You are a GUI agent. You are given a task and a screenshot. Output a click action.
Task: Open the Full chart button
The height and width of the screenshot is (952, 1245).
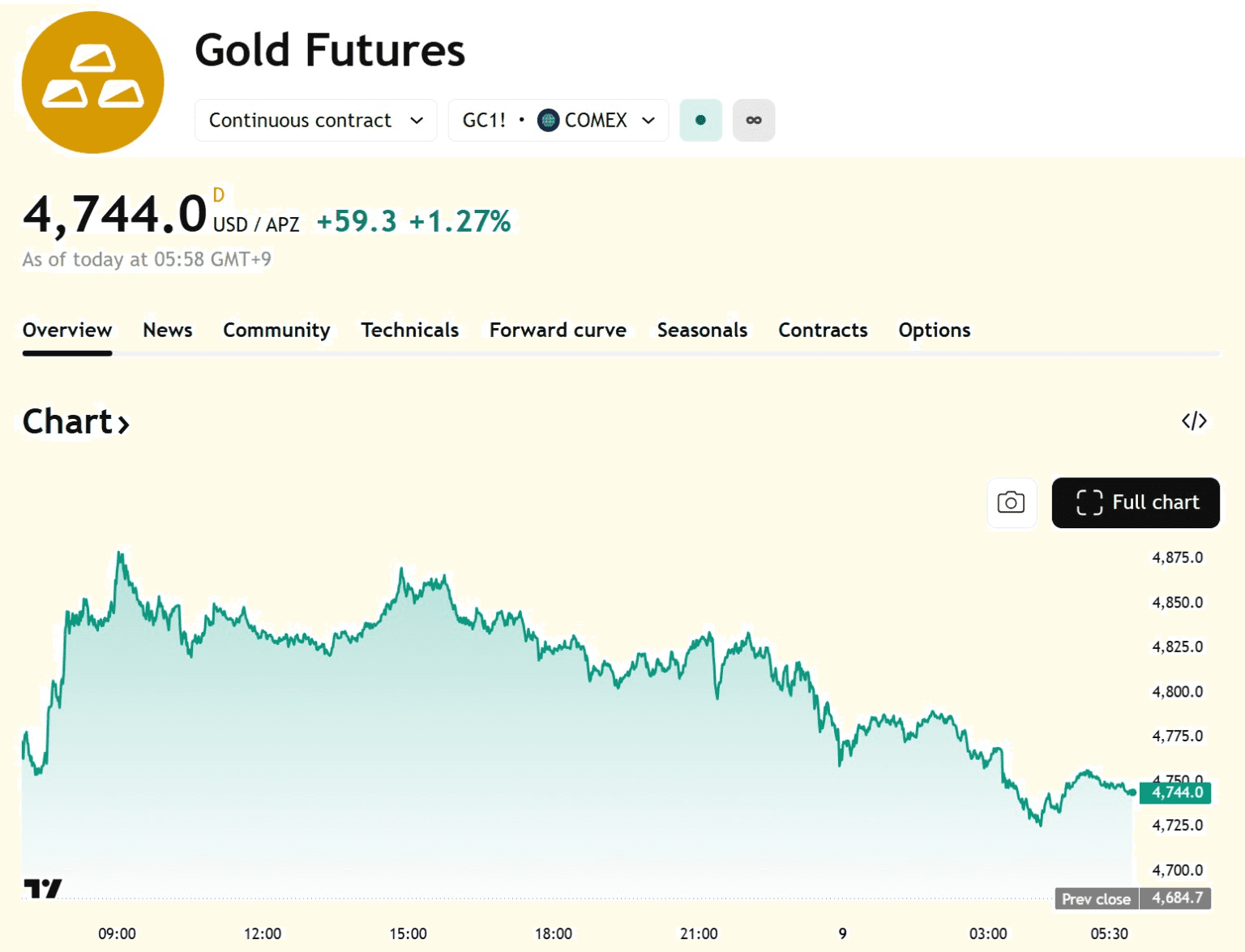(x=1136, y=503)
